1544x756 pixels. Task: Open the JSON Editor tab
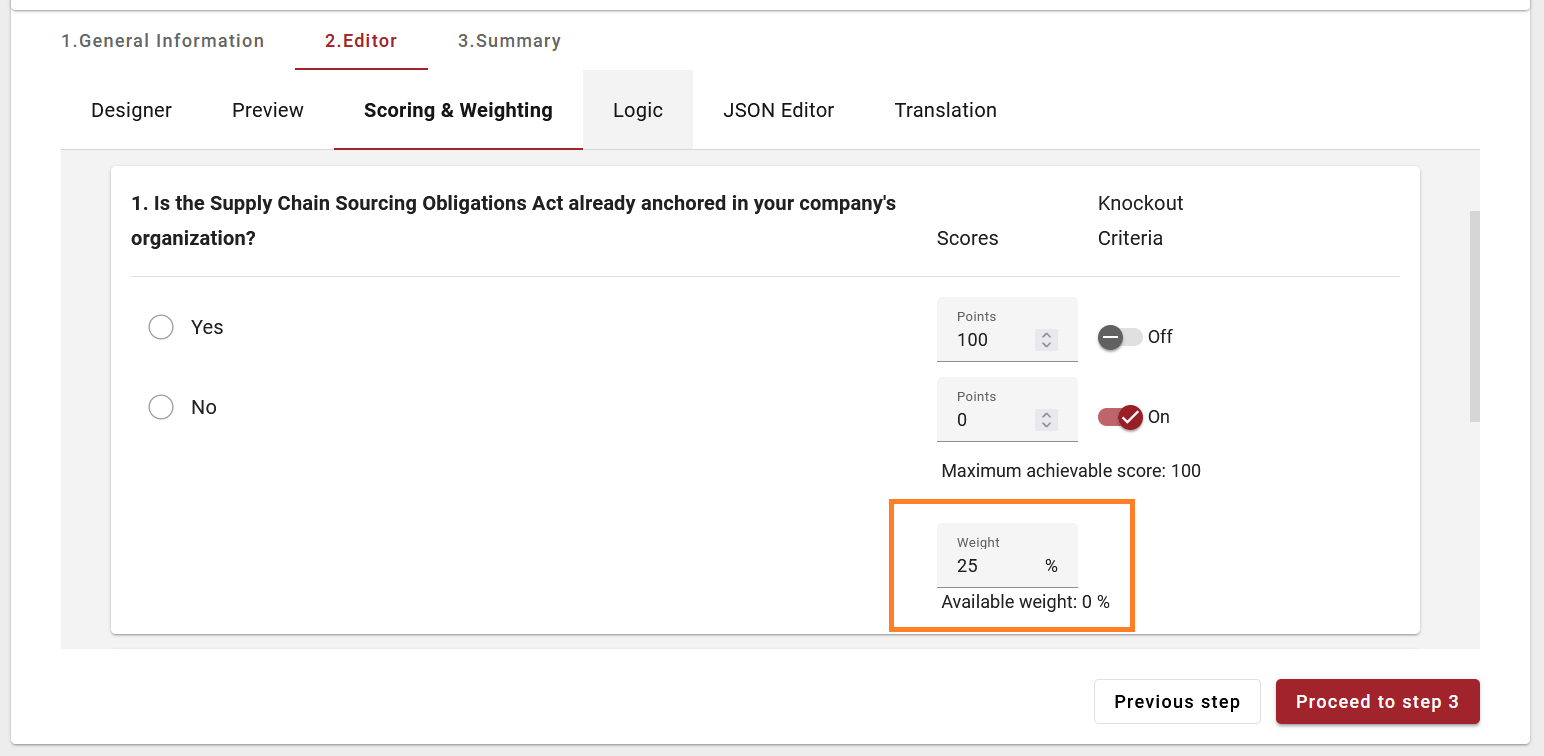(x=778, y=110)
